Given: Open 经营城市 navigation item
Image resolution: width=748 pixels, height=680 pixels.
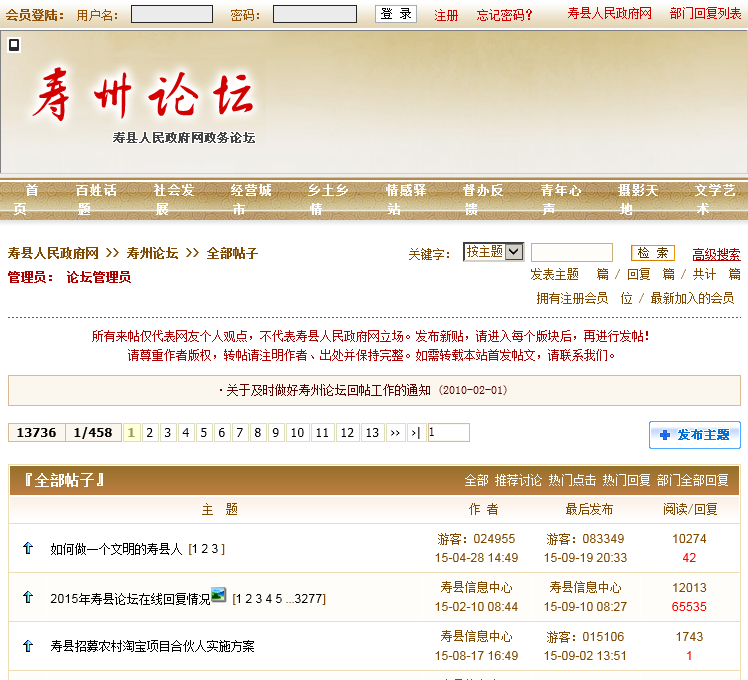Looking at the screenshot, I should (x=251, y=199).
